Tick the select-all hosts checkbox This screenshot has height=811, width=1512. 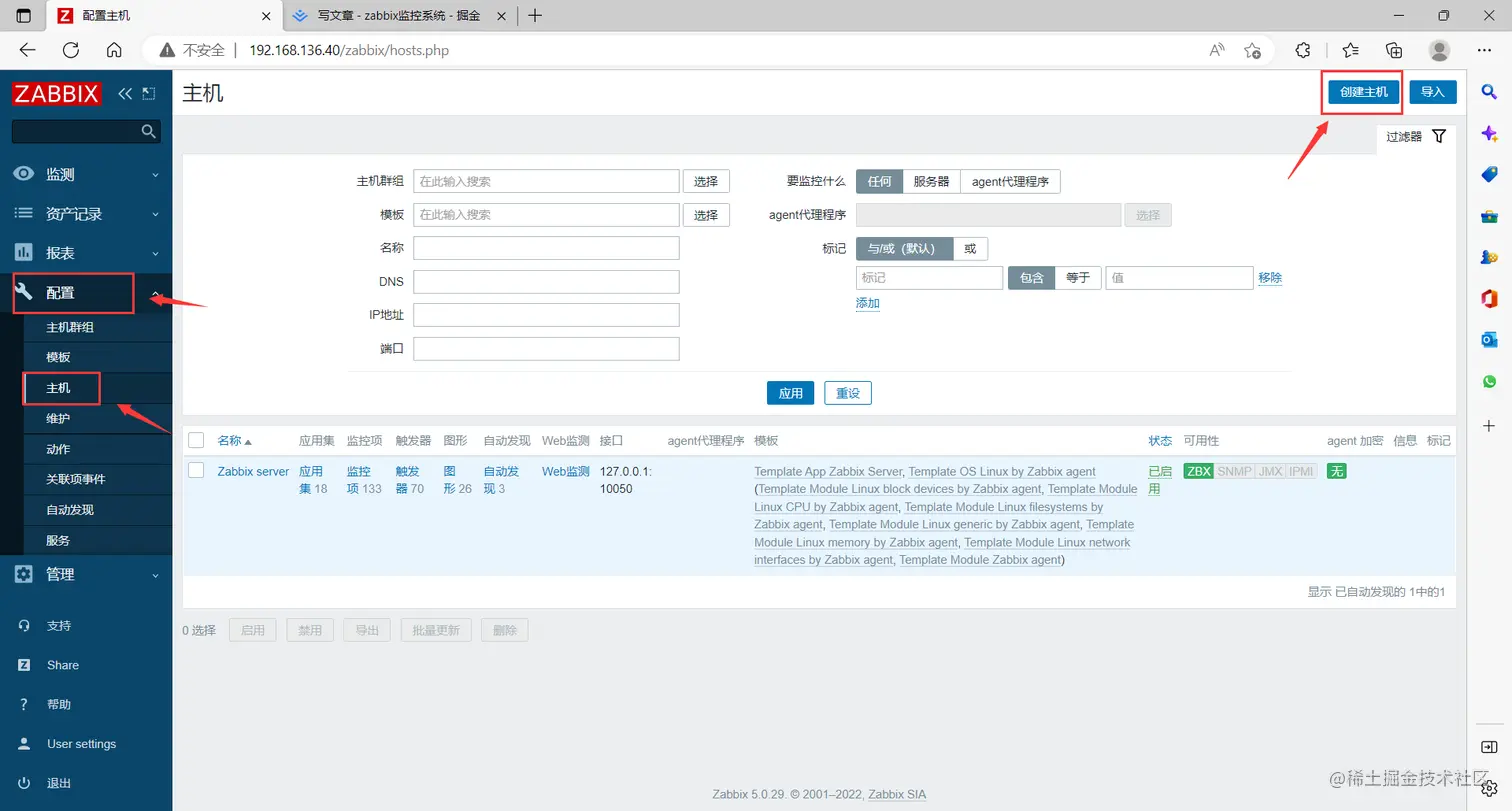[196, 440]
